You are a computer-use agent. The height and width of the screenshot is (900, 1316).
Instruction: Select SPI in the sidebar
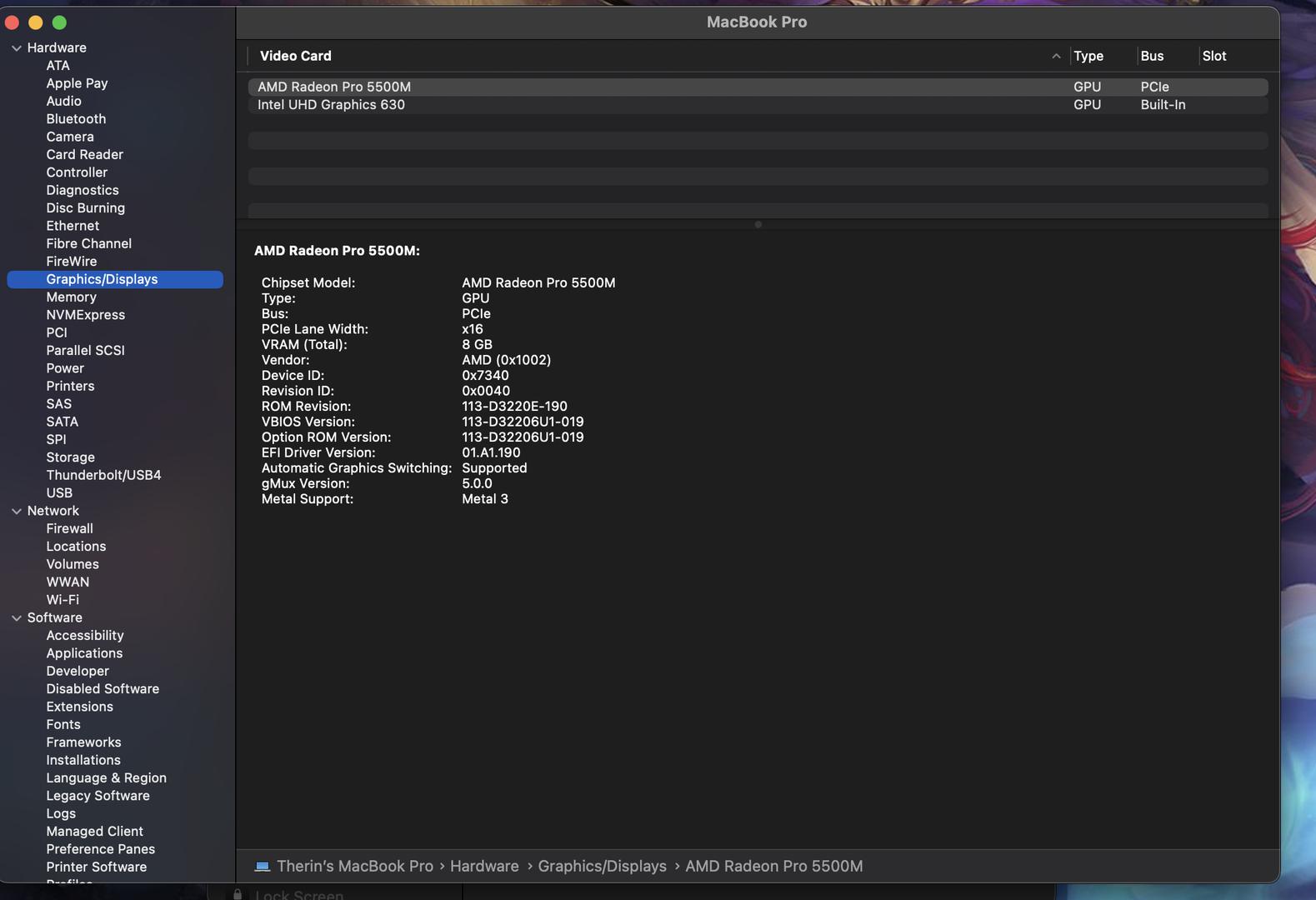(56, 439)
